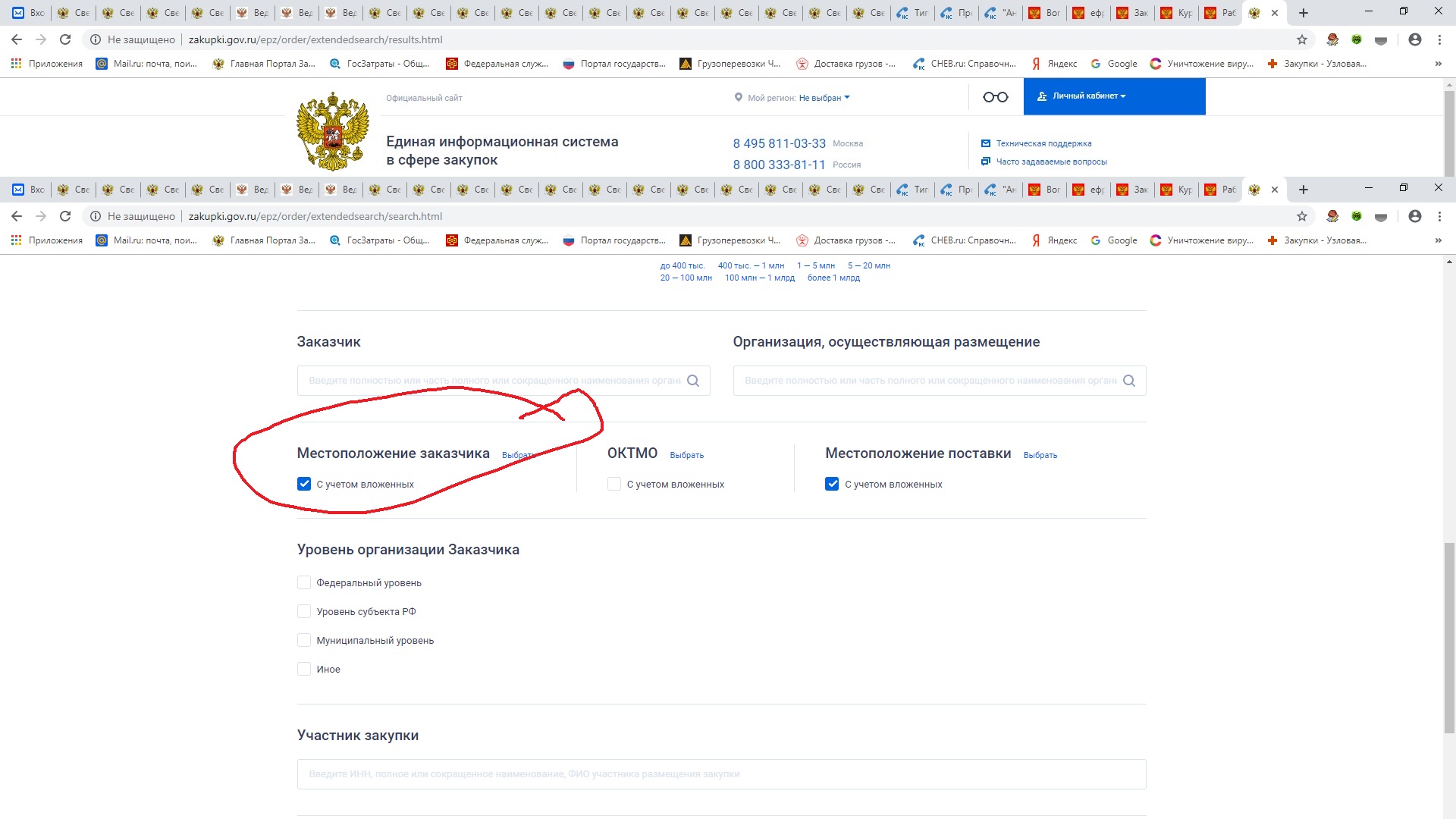Viewport: 1456px width, 819px height.
Task: Check the Муниципальный уровень option
Action: click(304, 640)
